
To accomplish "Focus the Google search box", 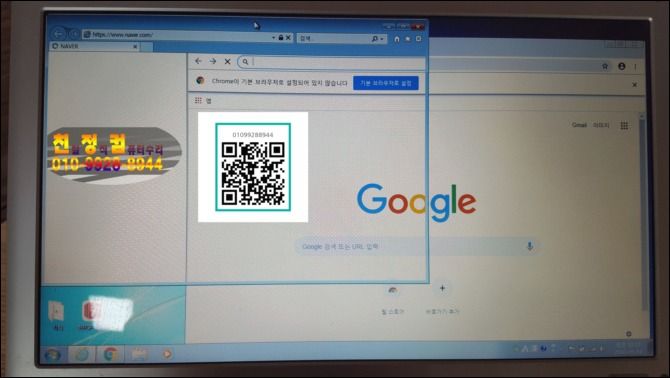I will tap(417, 247).
